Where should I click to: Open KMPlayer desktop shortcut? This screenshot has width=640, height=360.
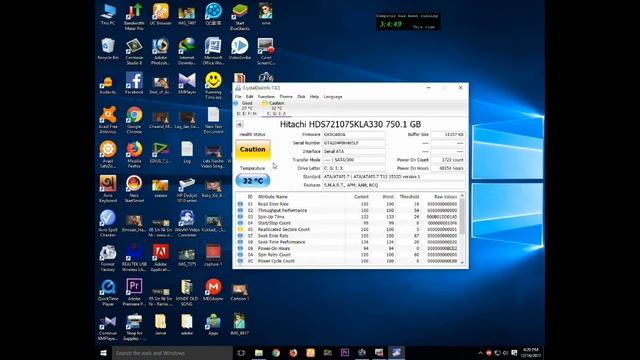tap(187, 84)
